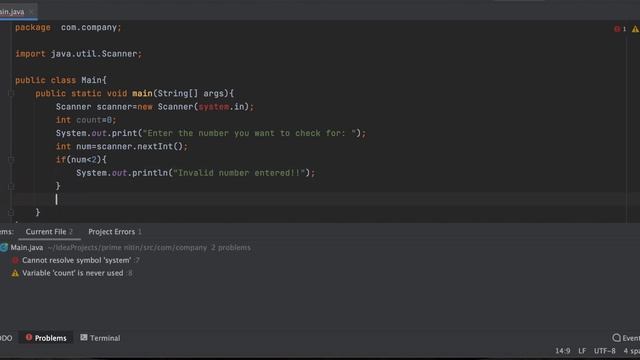Click the 'Invalid number entered!!' string
Image resolution: width=640 pixels, height=360 pixels.
(x=239, y=173)
